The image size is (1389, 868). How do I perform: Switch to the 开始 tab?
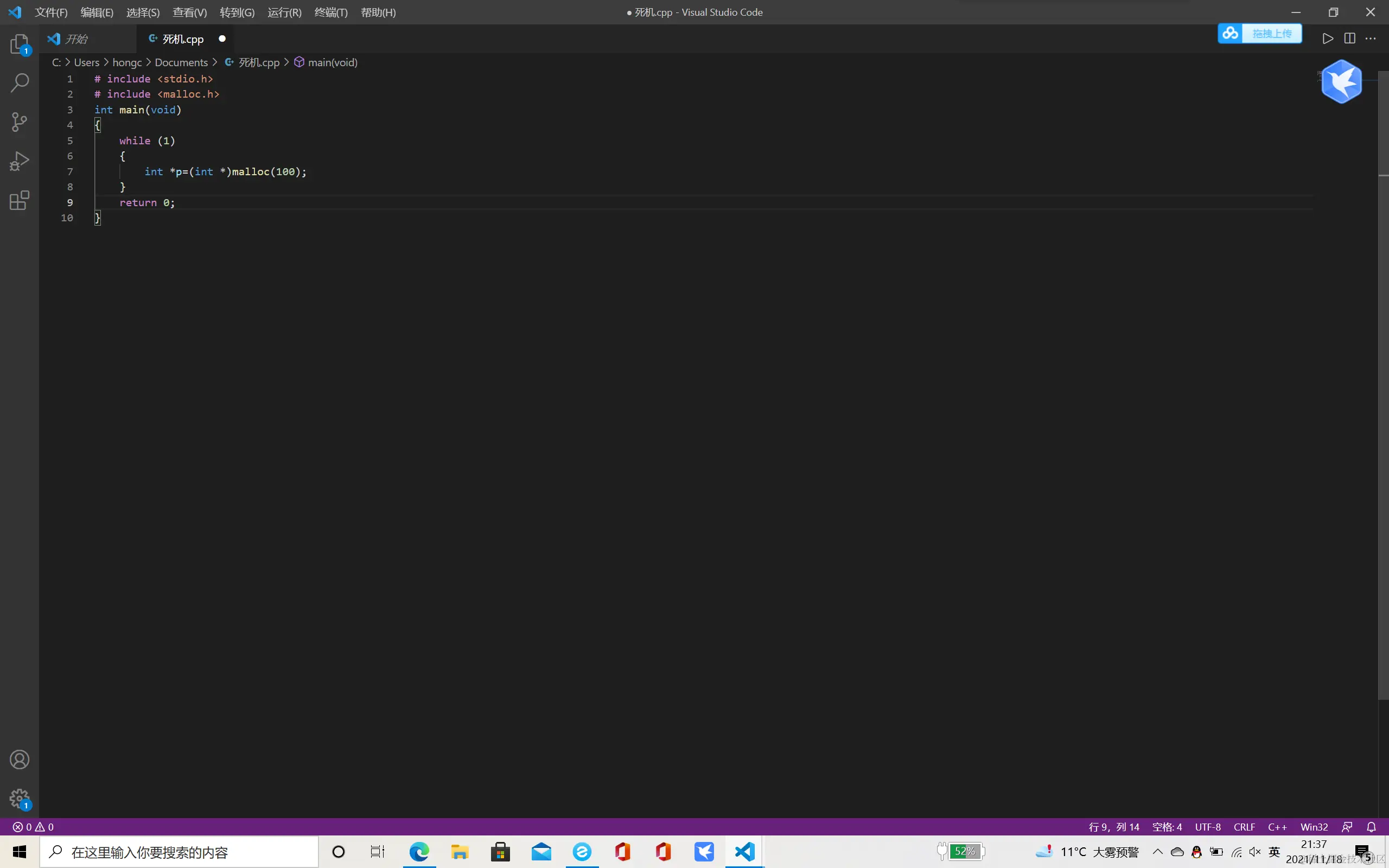(x=76, y=39)
